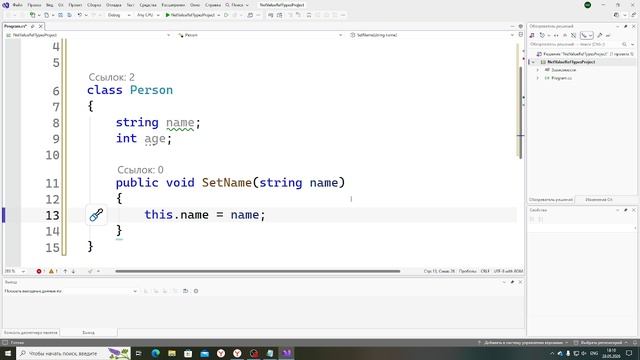The image size is (640, 360).
Task: Open the Solution Explorer search options dropdown
Action: [632, 44]
